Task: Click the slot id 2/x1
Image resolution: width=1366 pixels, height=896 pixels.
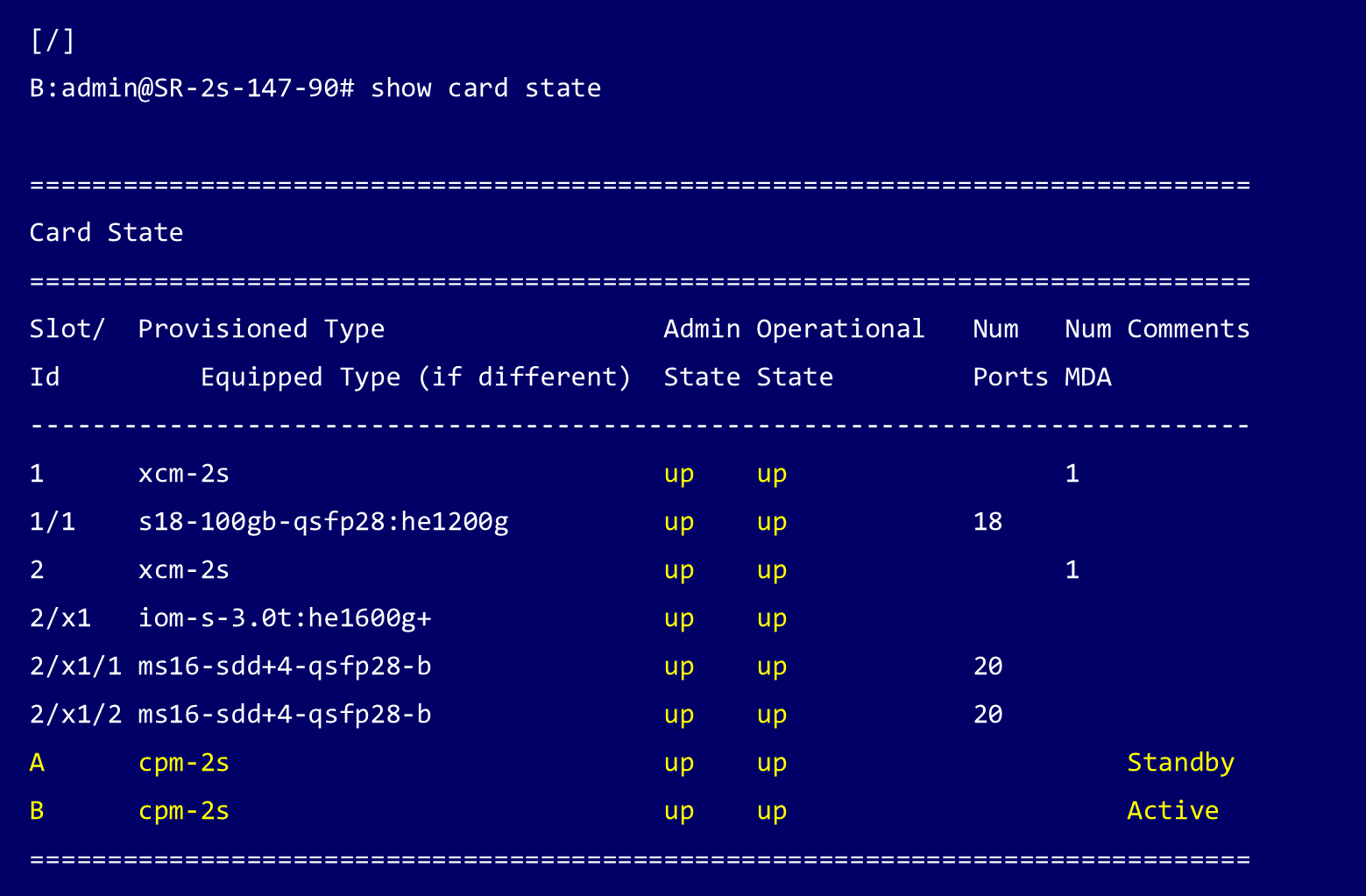Action: [60, 619]
